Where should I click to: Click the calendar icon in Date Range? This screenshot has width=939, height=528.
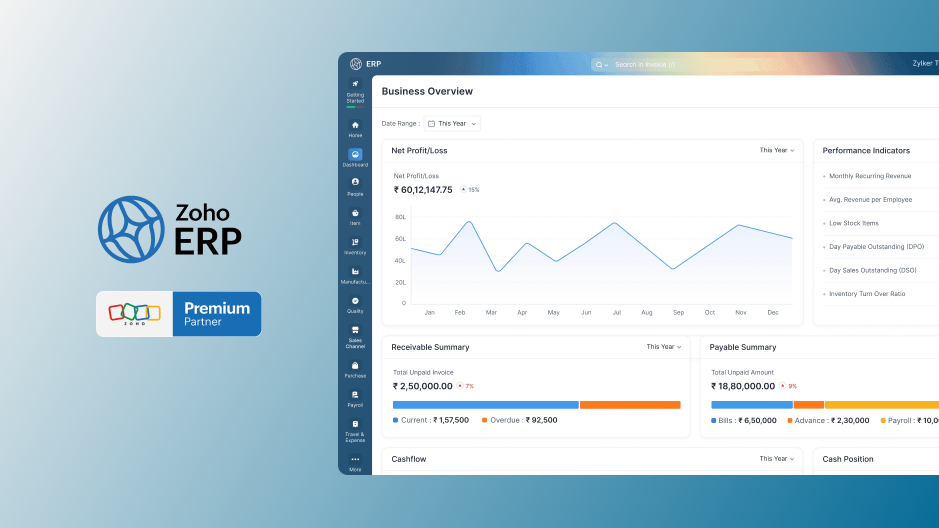(431, 124)
